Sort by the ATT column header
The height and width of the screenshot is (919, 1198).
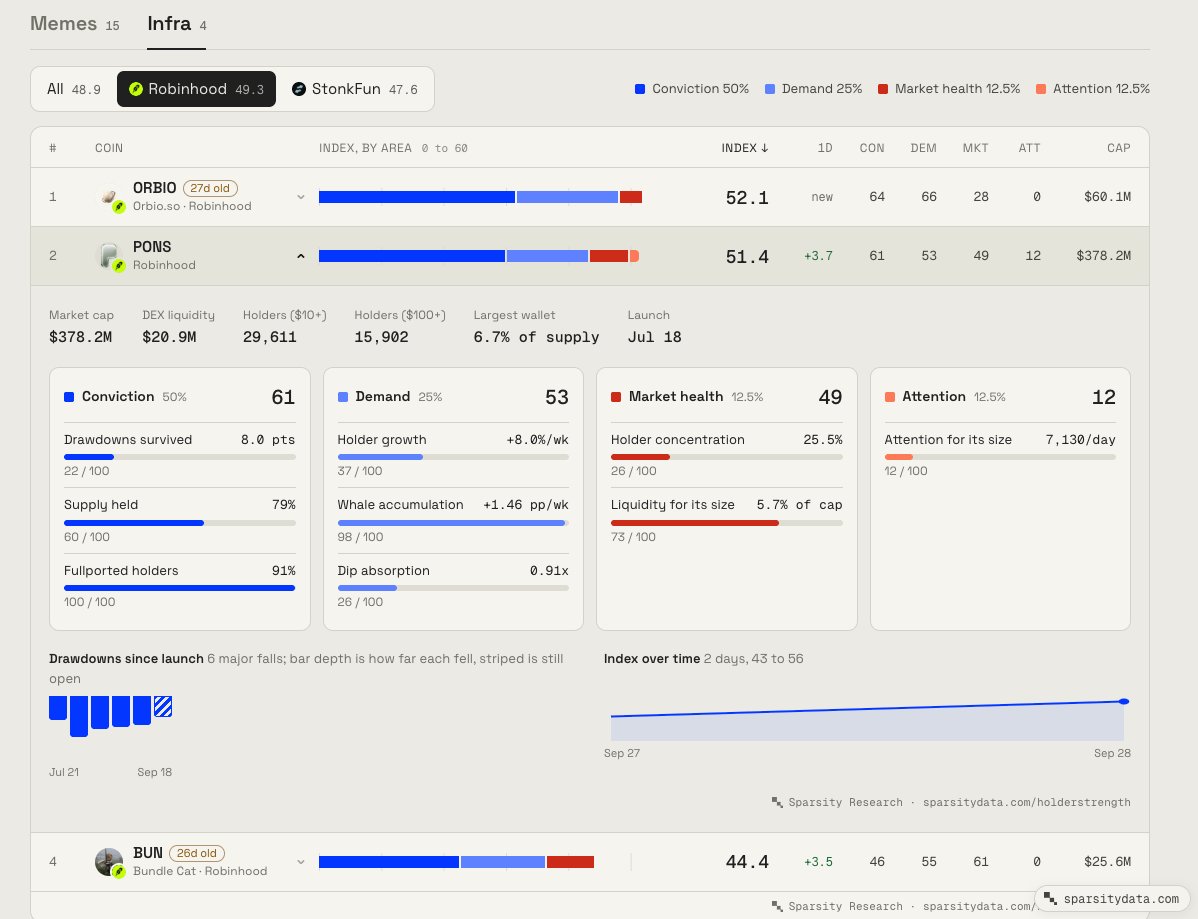pos(1029,148)
